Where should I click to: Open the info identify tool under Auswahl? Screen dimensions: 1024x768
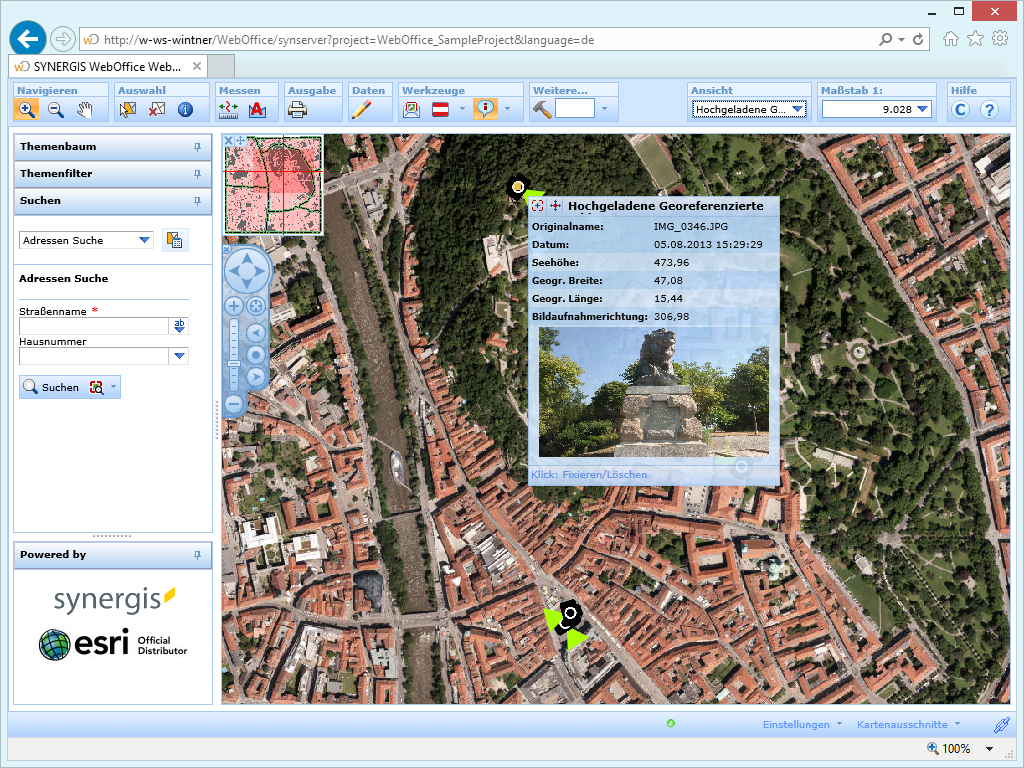tap(185, 109)
